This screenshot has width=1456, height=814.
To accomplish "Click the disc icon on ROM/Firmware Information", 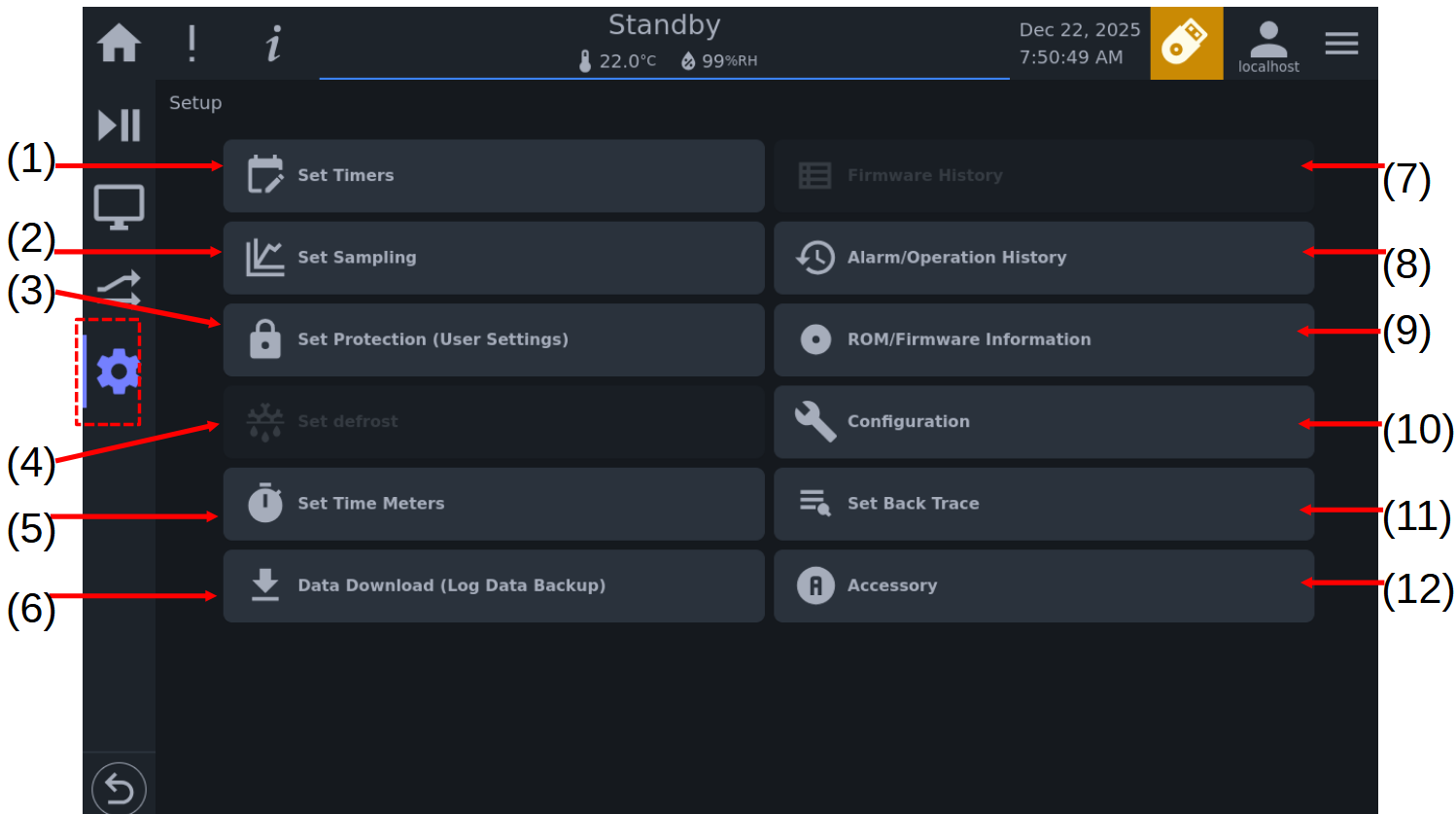I will (x=815, y=339).
